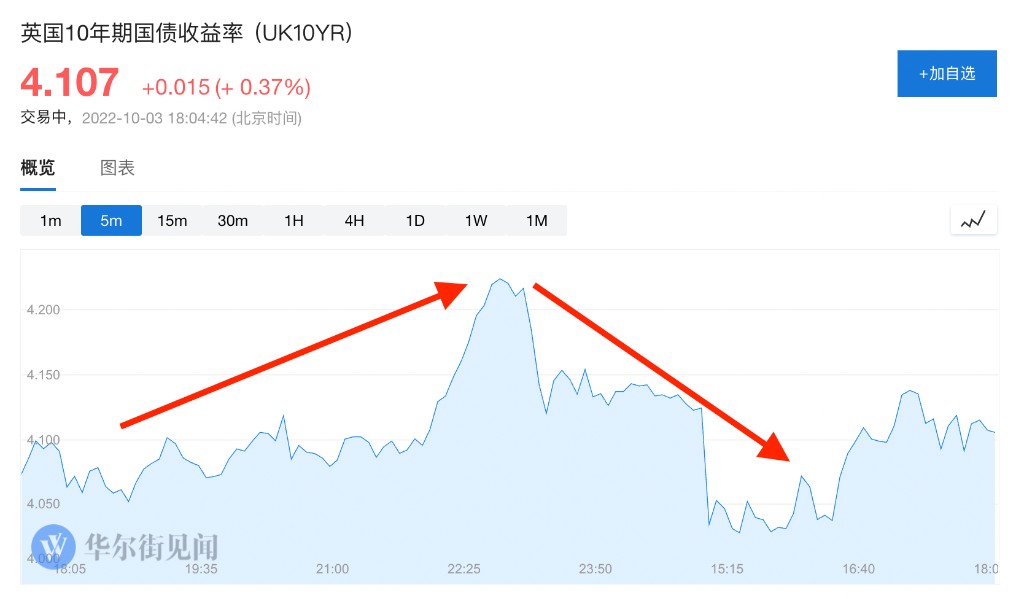Click the Wallstreetcn watermark logo
The height and width of the screenshot is (599, 1024).
pos(53,546)
